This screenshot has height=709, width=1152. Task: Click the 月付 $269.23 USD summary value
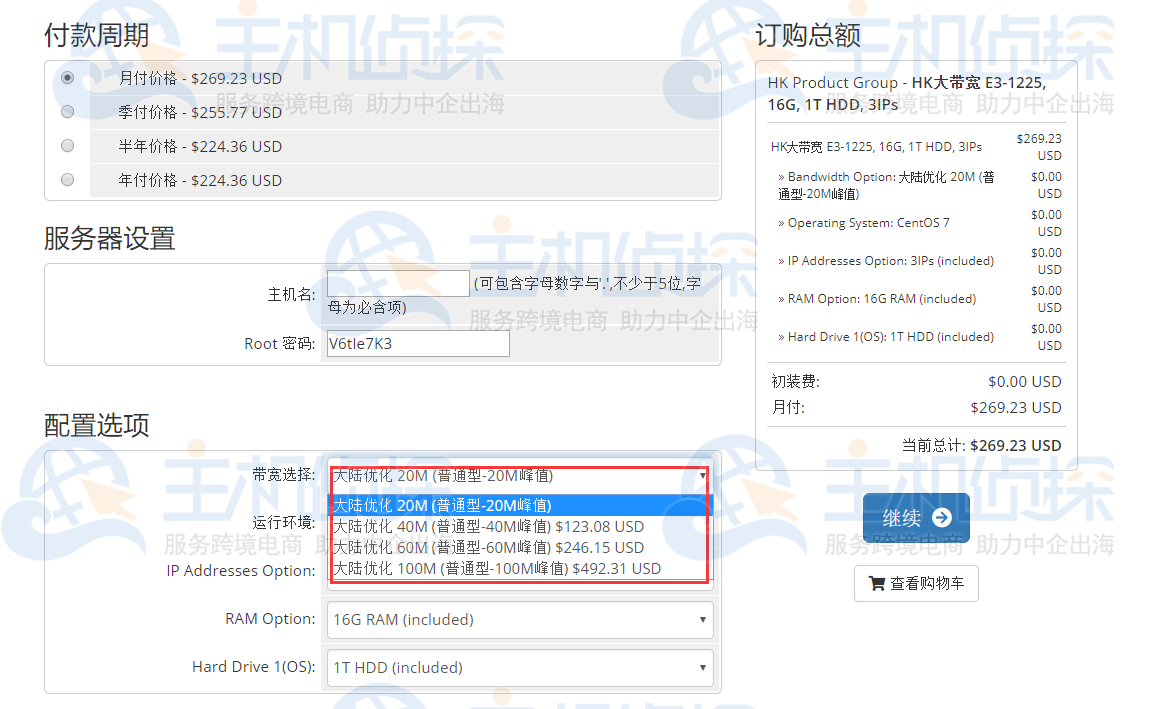click(x=1016, y=408)
